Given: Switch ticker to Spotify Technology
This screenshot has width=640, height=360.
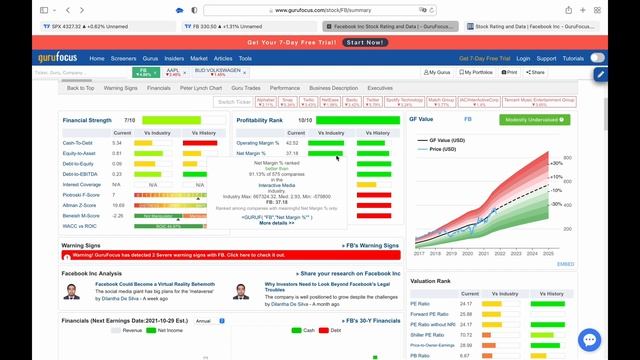Looking at the screenshot, I should 404,102.
